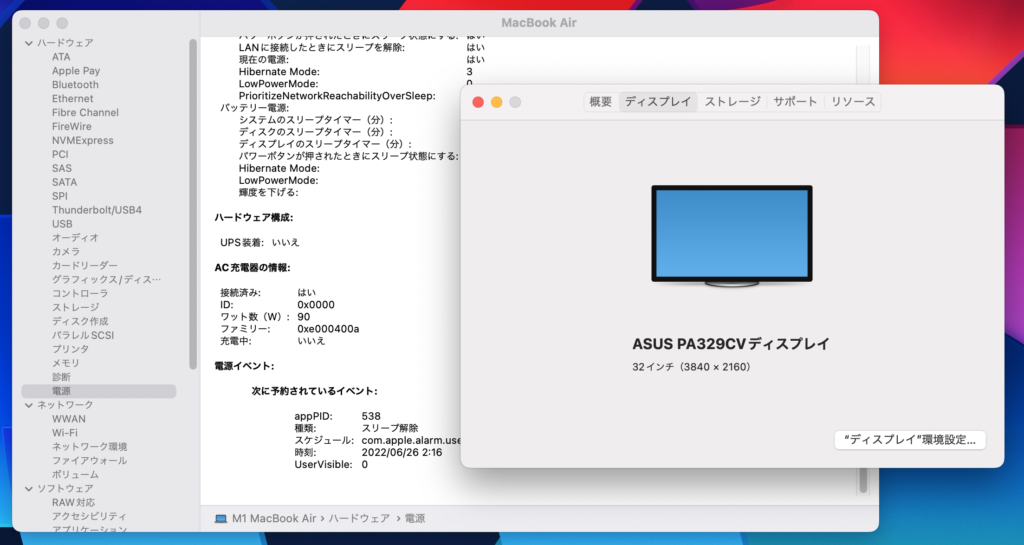This screenshot has height=545, width=1024.
Task: Collapse the ハードウェア section in sidebar
Action: tap(29, 43)
